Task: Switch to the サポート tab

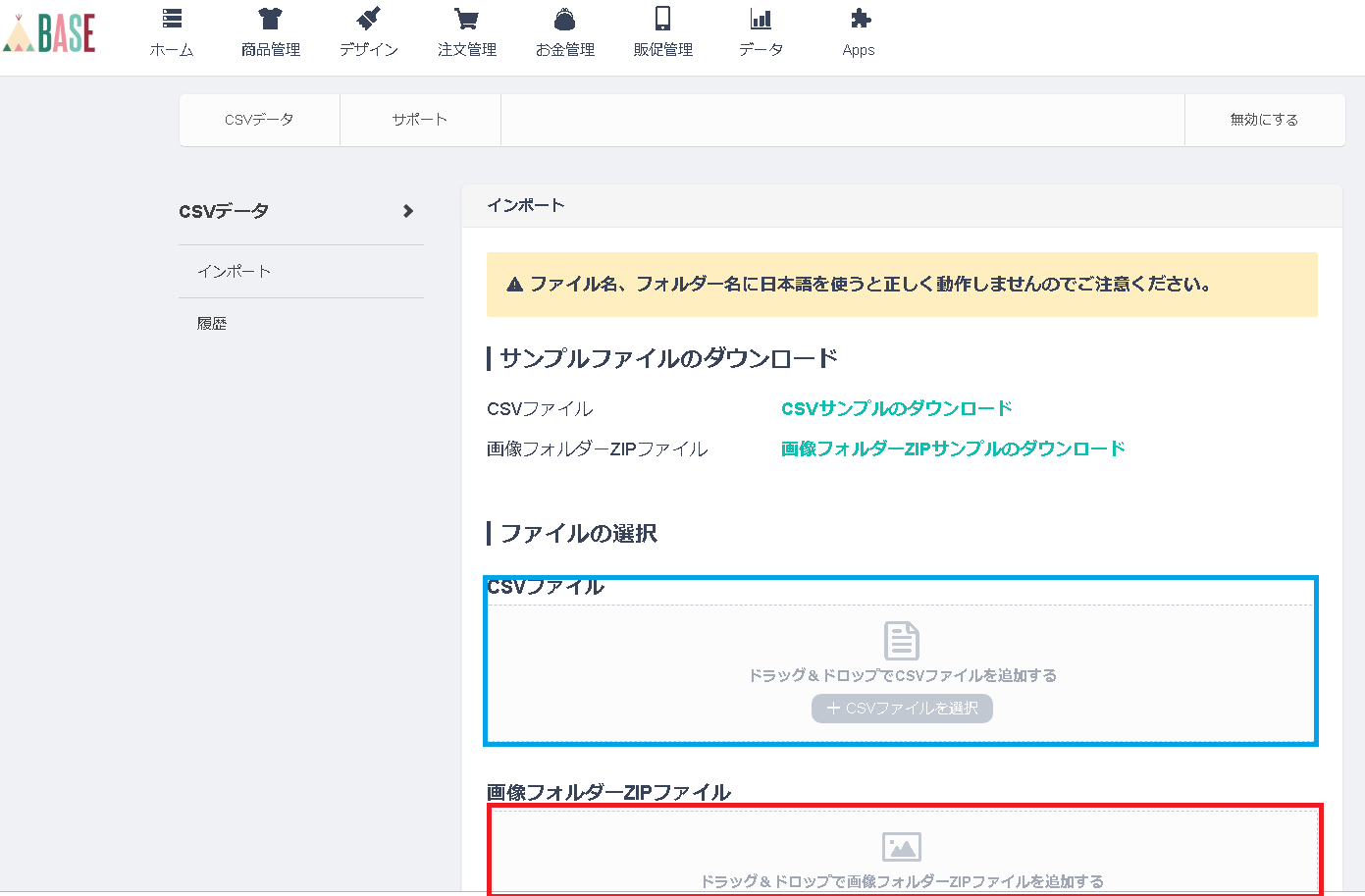Action: click(x=420, y=119)
